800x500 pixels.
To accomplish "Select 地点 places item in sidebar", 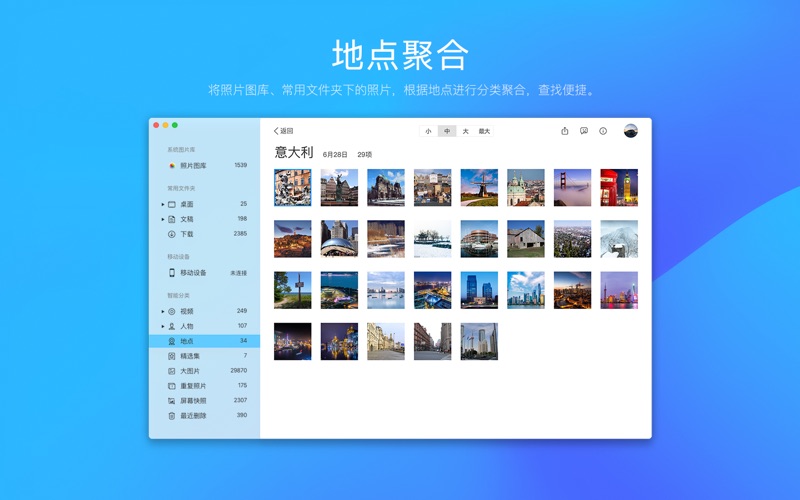I will click(186, 341).
